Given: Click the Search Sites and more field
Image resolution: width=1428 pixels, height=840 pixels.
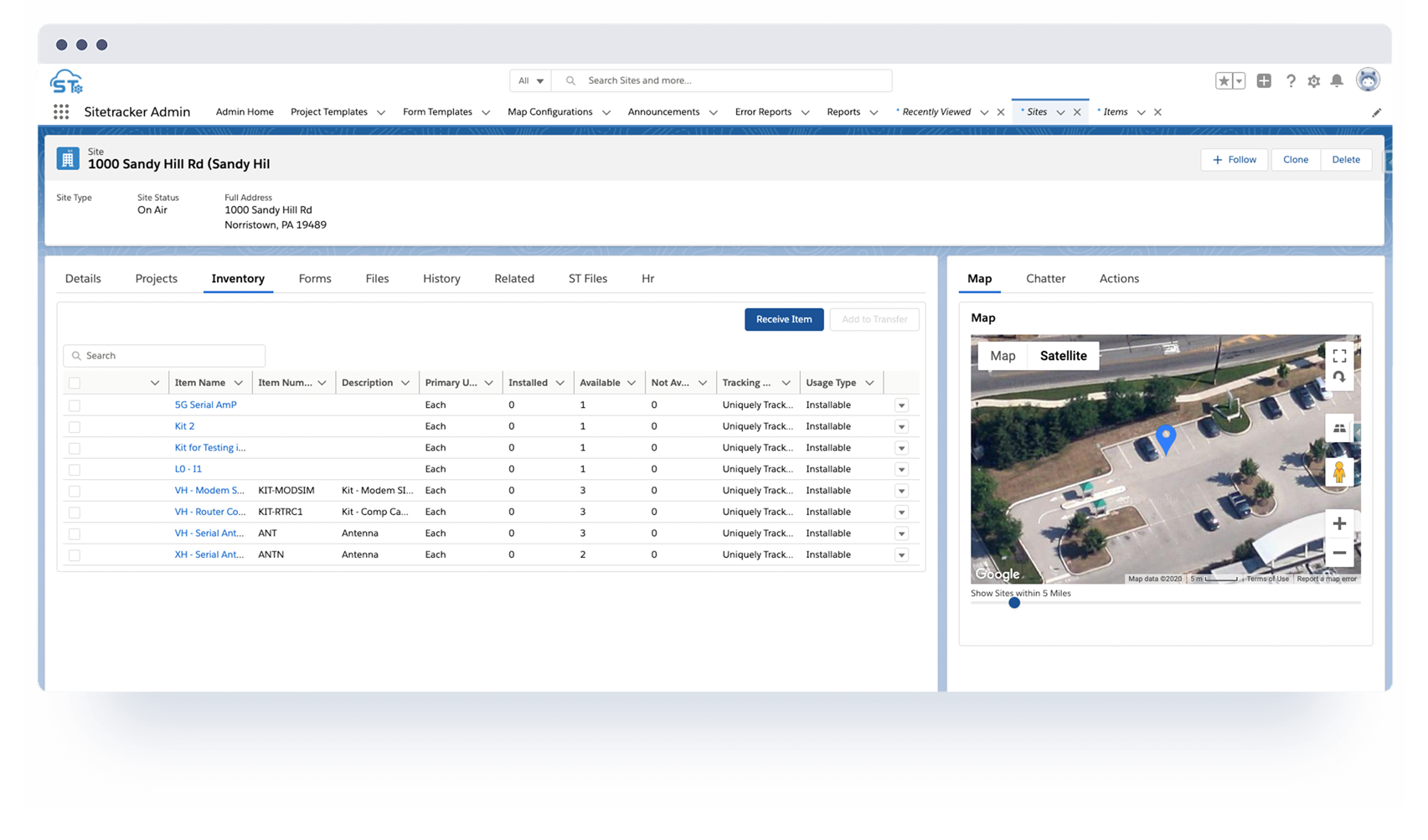Looking at the screenshot, I should point(722,80).
